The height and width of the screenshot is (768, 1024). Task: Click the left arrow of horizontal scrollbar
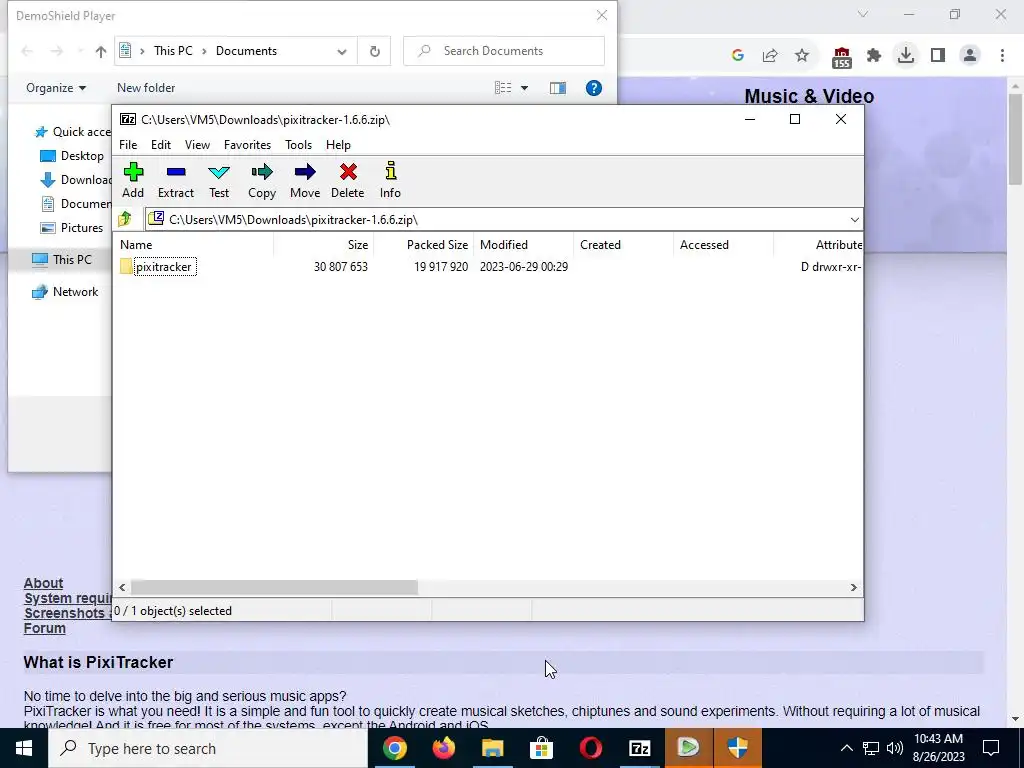(x=122, y=588)
